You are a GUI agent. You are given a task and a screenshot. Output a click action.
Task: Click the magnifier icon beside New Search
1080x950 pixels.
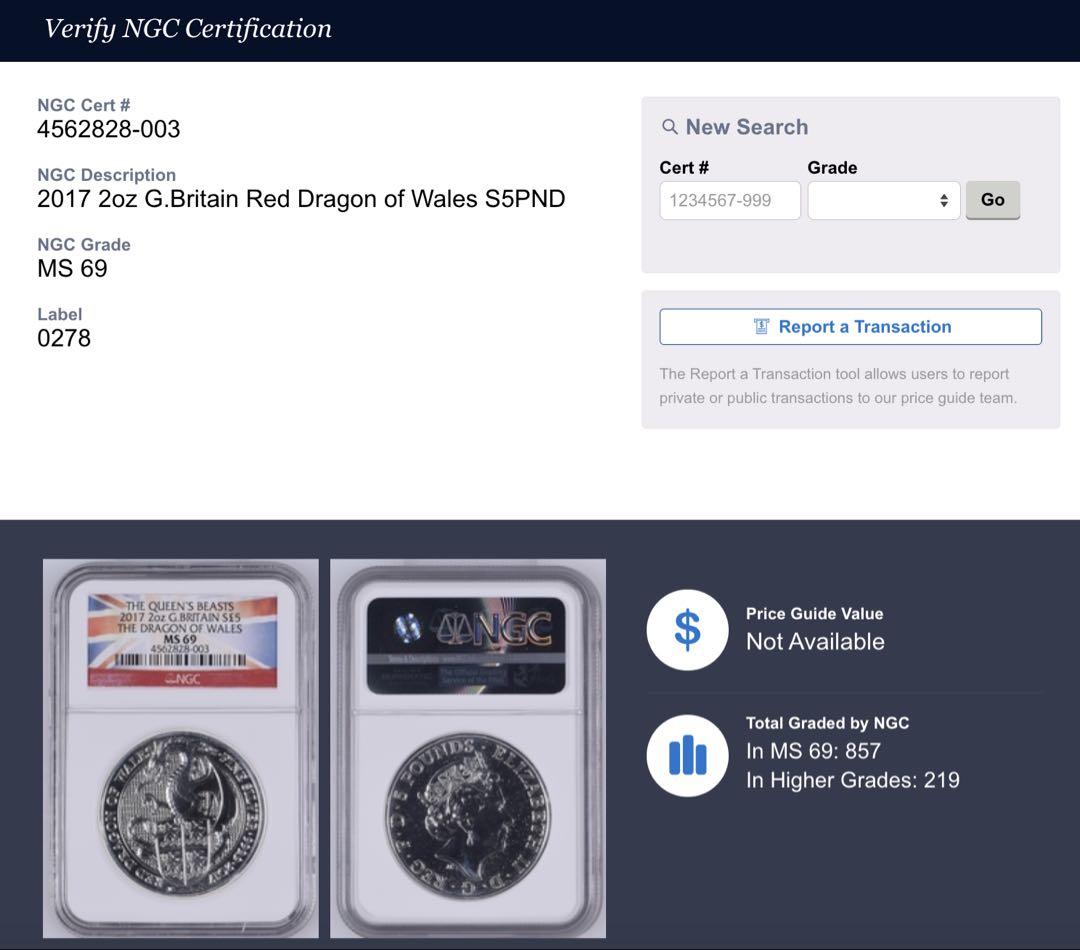(669, 127)
